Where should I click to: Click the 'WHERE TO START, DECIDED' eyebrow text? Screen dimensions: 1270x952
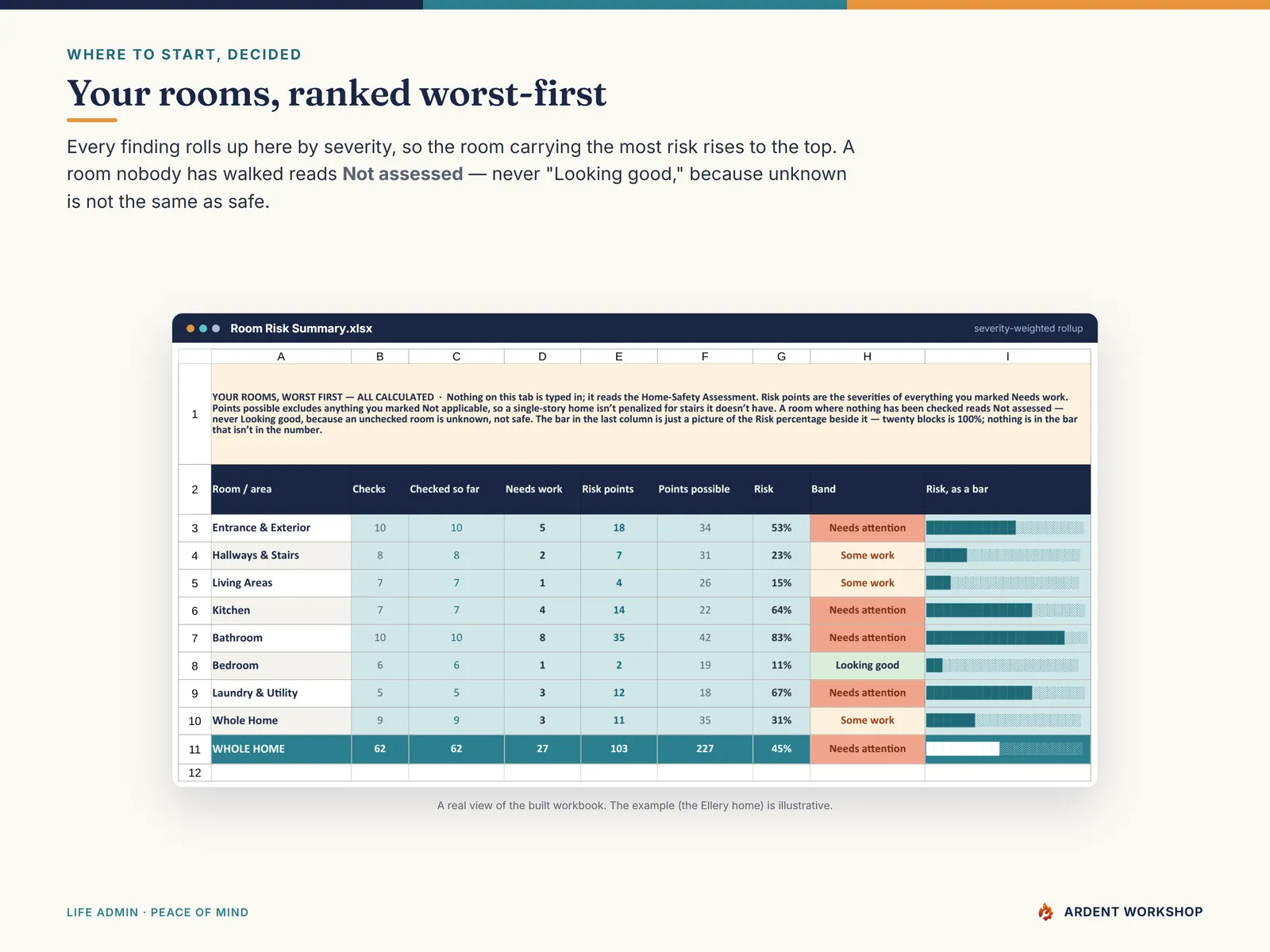[x=184, y=55]
